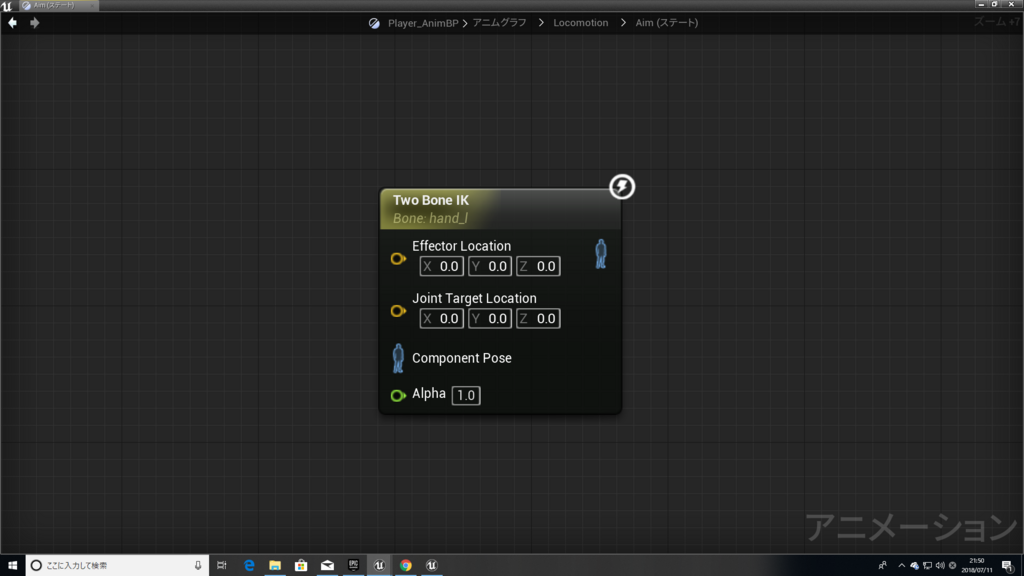Click the fast-path lightning icon on node

pyautogui.click(x=622, y=187)
